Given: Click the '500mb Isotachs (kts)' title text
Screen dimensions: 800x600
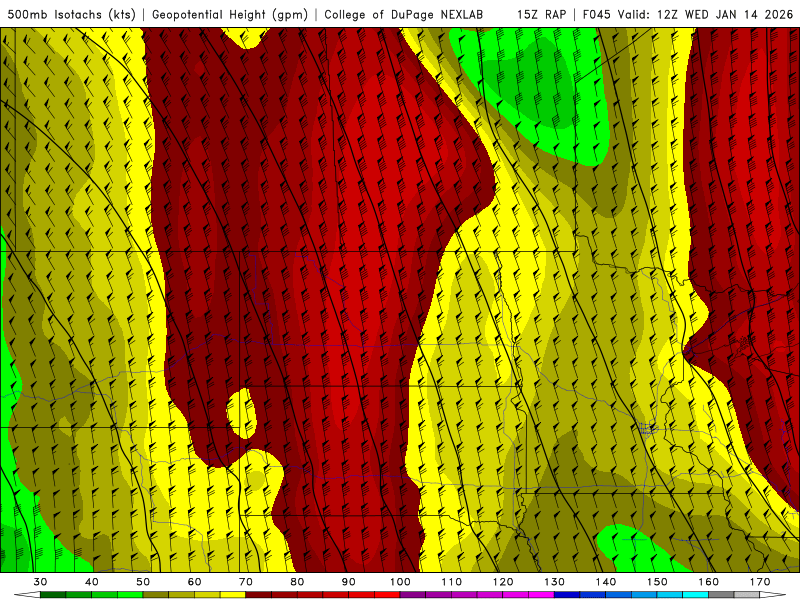Looking at the screenshot, I should click(71, 14).
